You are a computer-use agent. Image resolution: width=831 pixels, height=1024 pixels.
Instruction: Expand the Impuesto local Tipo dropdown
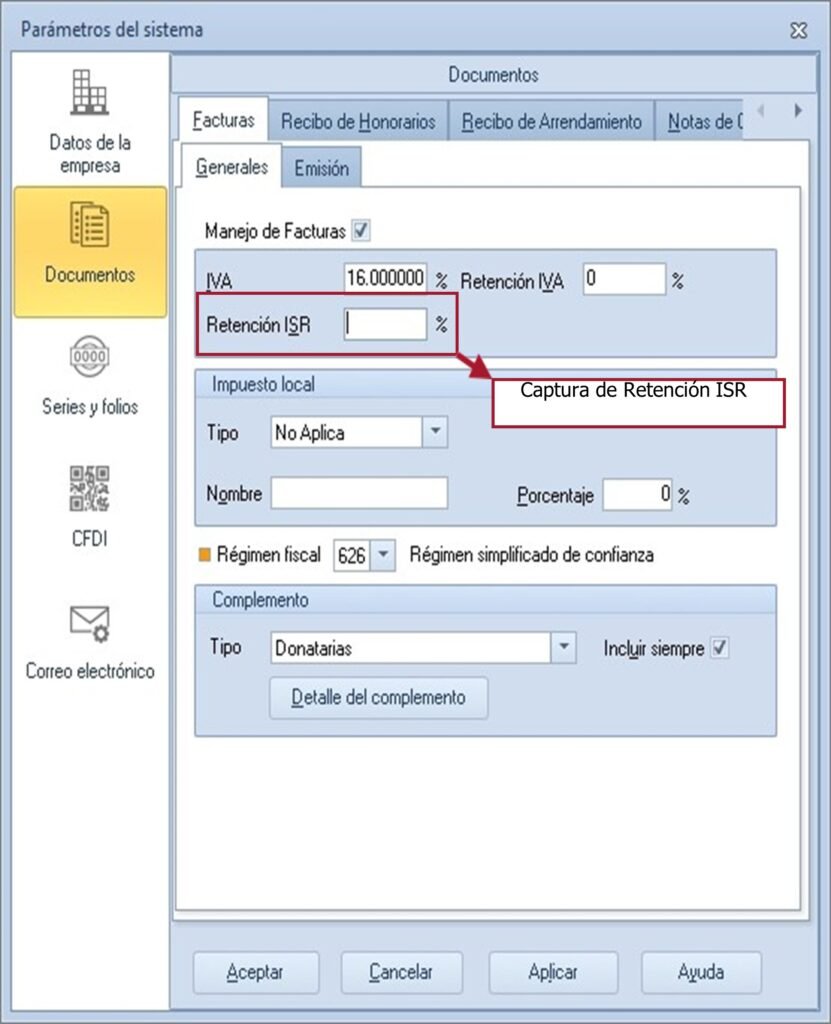click(435, 433)
